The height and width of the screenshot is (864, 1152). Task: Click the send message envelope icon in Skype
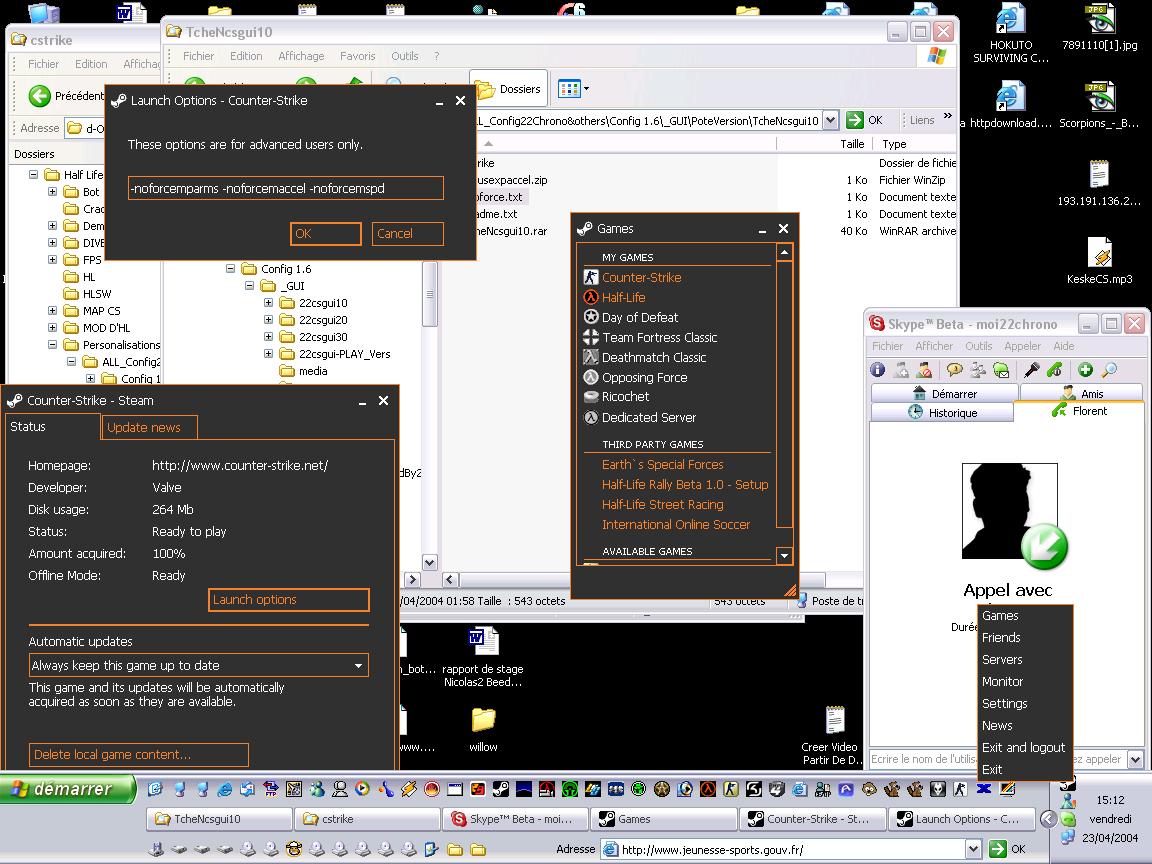(x=1001, y=370)
